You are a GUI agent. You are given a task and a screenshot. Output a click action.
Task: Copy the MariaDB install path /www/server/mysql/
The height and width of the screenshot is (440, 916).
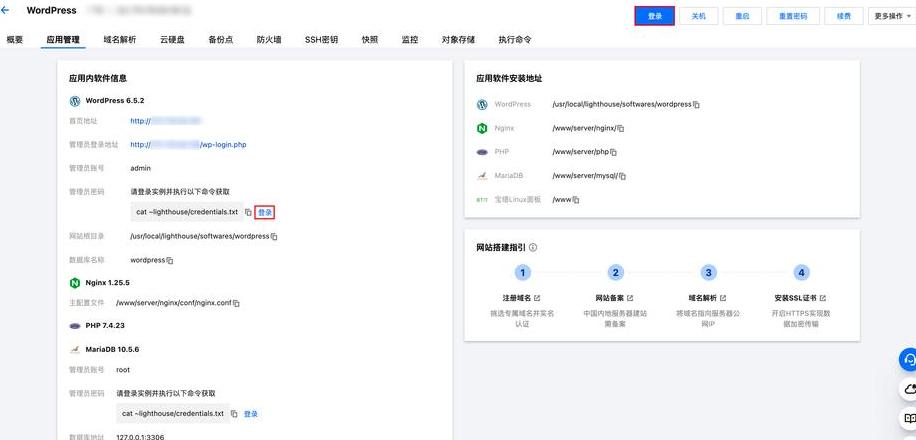(623, 176)
